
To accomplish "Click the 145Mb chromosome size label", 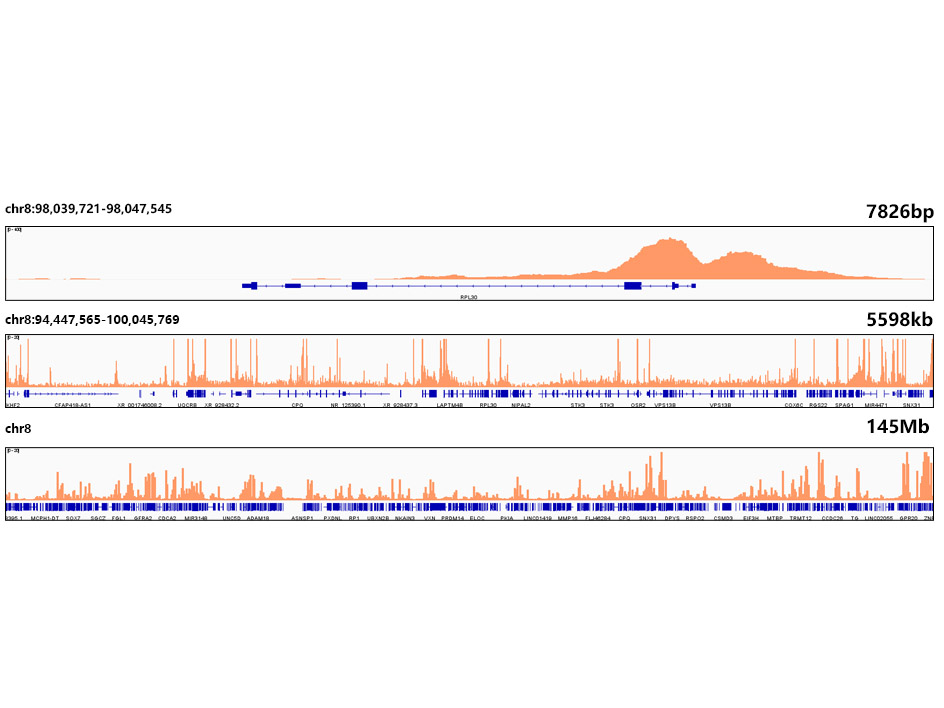I will [x=901, y=428].
